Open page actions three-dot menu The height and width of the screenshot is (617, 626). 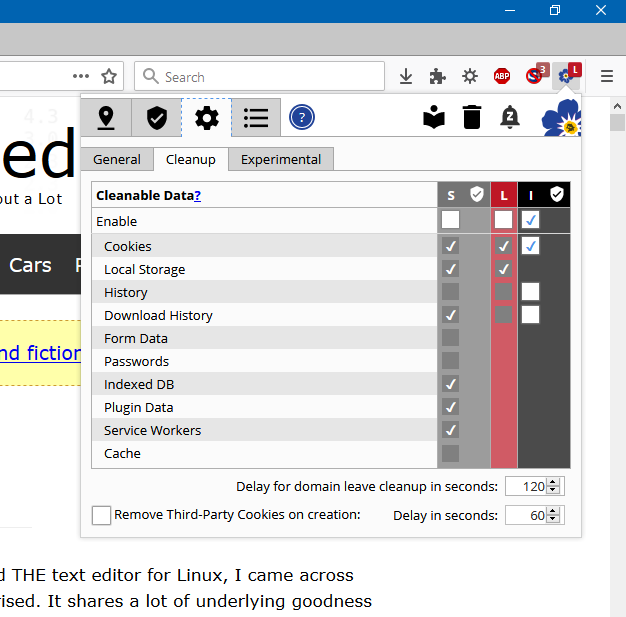[81, 76]
